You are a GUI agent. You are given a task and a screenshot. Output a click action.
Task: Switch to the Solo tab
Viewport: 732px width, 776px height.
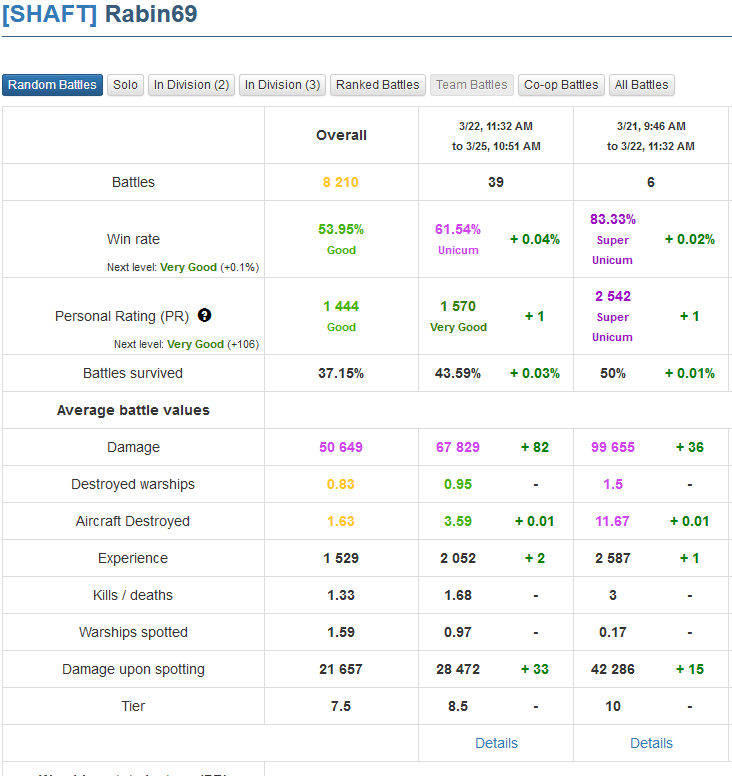pyautogui.click(x=126, y=85)
